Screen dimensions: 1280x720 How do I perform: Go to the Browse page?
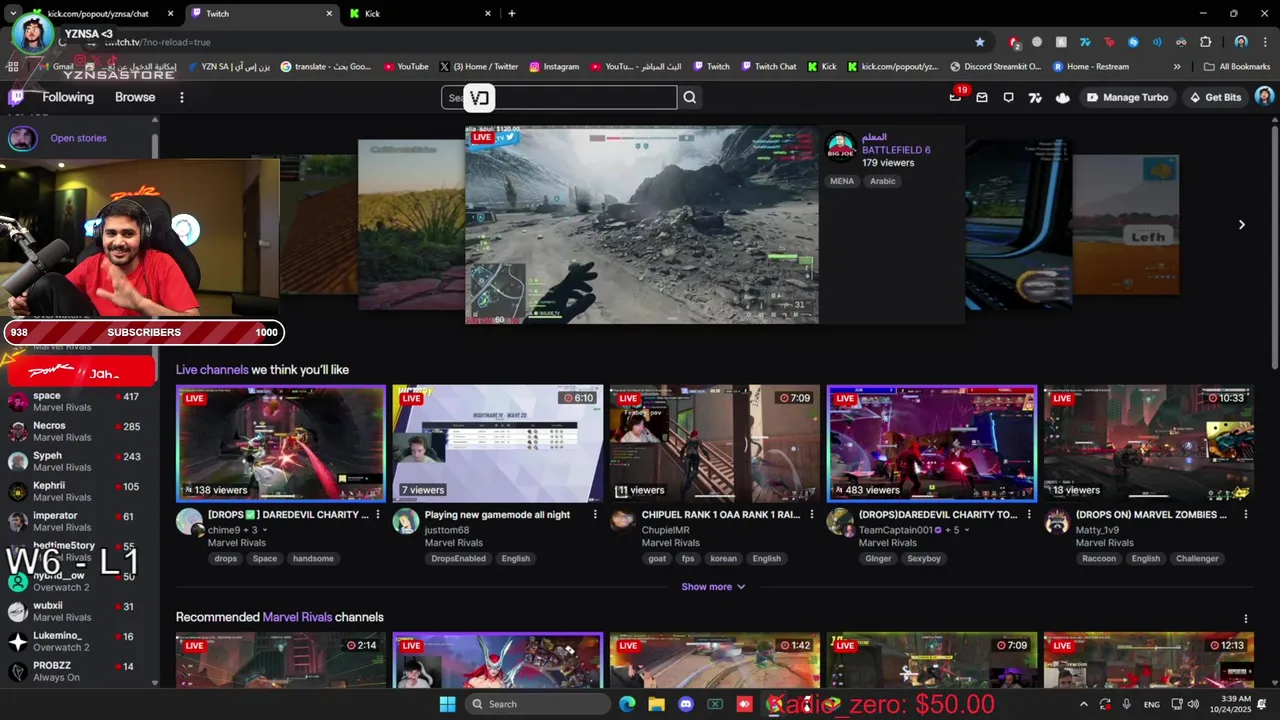[135, 97]
